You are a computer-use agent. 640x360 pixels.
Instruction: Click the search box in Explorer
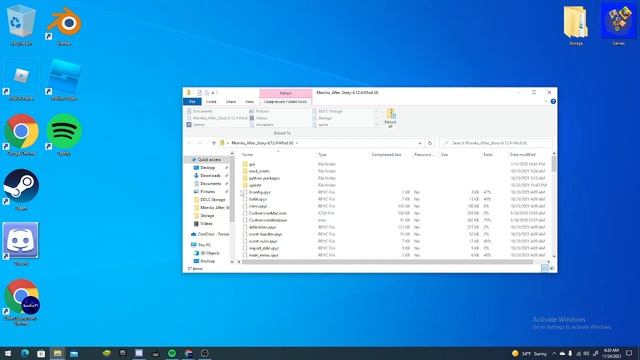(496, 143)
